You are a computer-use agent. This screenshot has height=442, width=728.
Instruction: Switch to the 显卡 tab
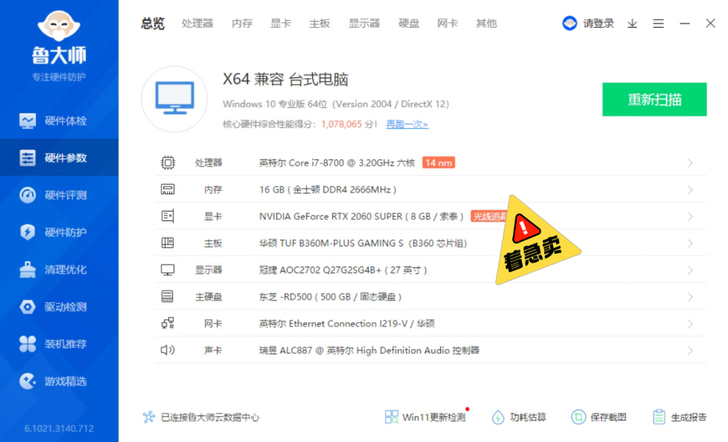pyautogui.click(x=281, y=23)
